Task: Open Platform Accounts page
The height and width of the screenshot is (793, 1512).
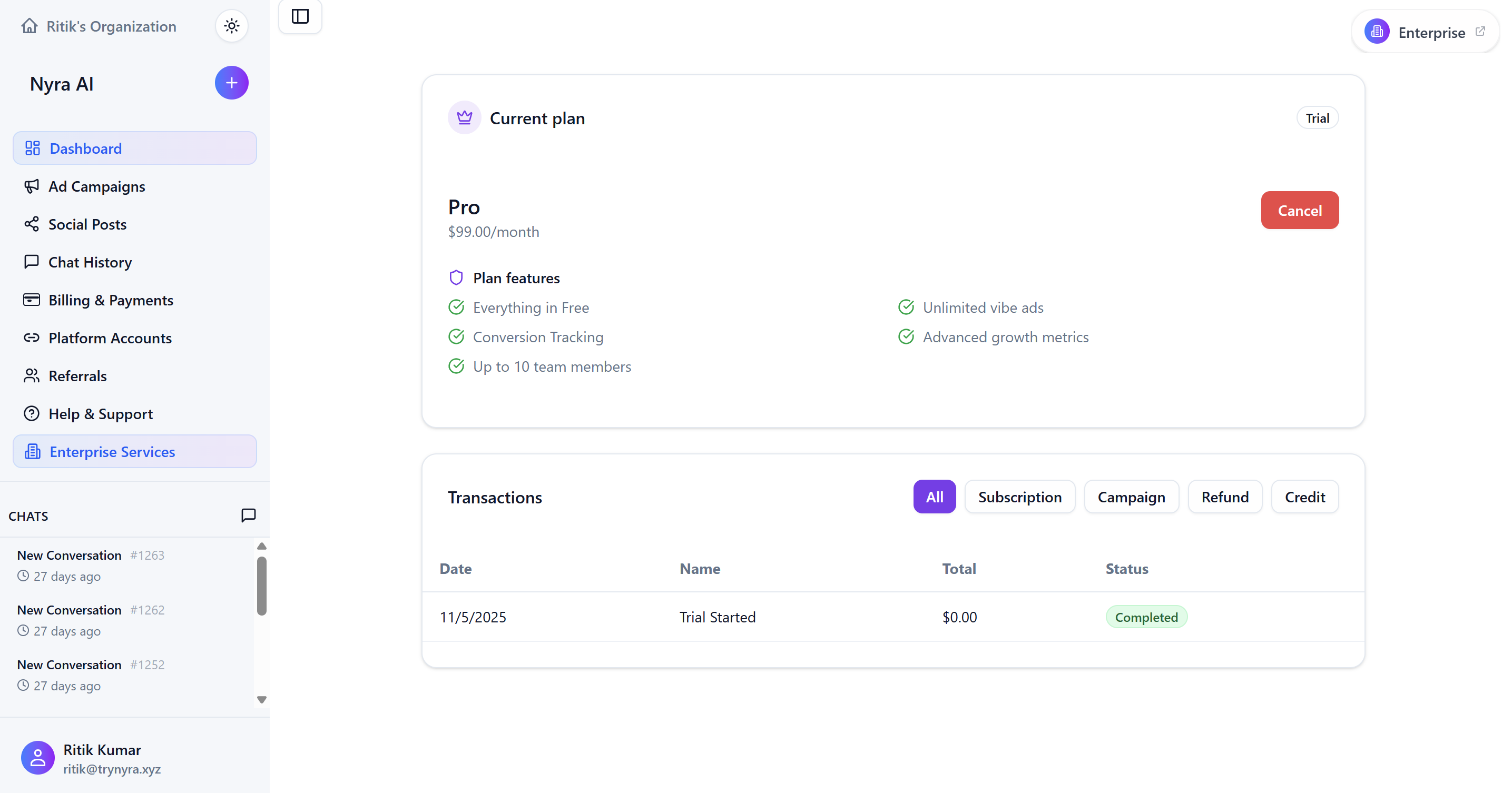Action: click(x=134, y=338)
